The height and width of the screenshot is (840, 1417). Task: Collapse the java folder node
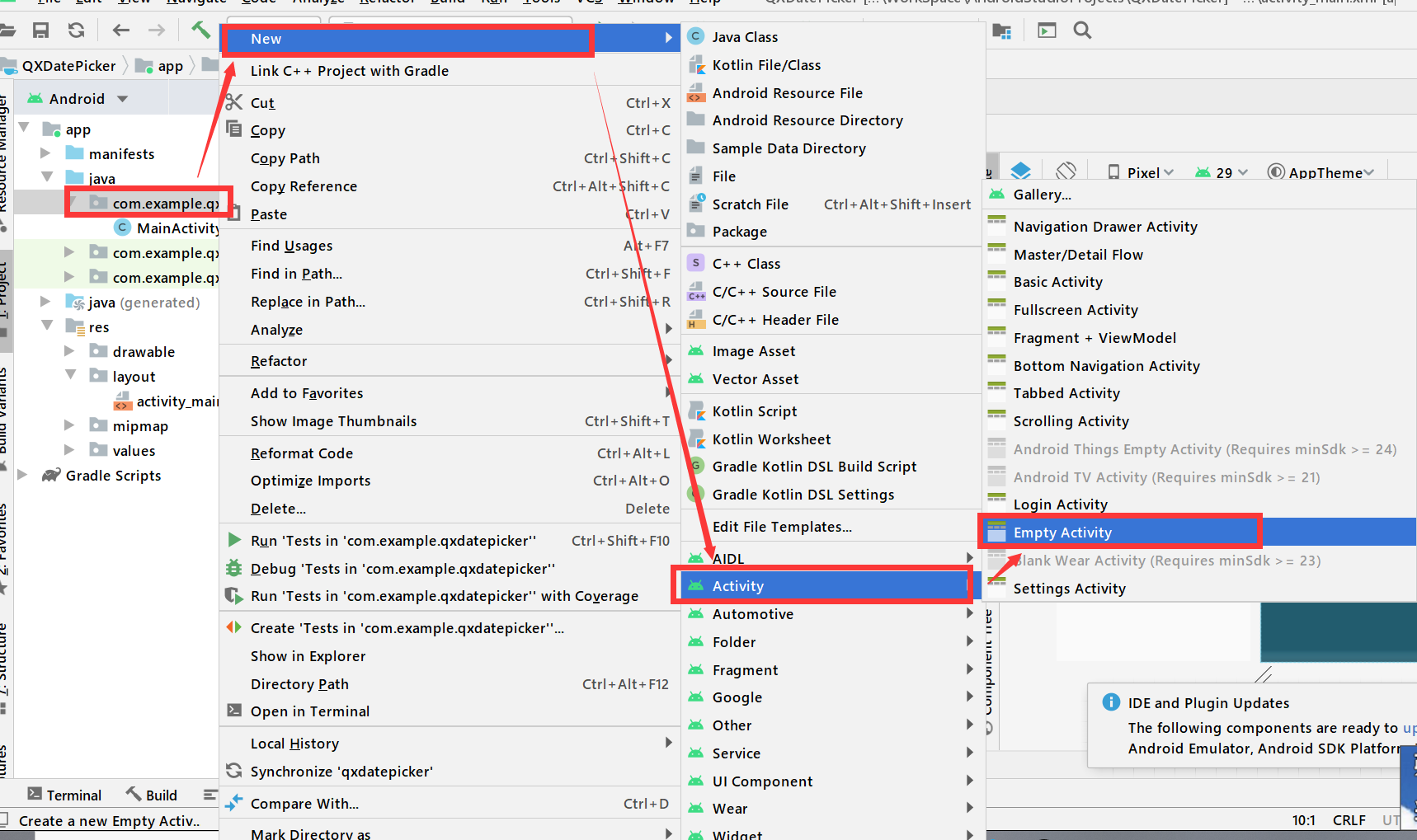pyautogui.click(x=47, y=177)
